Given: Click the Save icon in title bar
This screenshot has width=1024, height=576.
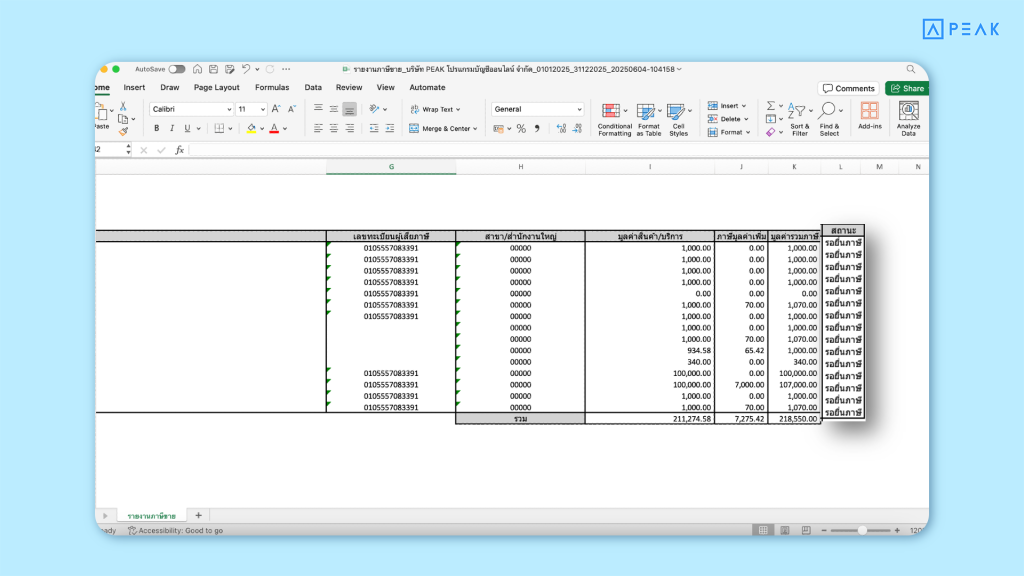Looking at the screenshot, I should click(x=214, y=69).
